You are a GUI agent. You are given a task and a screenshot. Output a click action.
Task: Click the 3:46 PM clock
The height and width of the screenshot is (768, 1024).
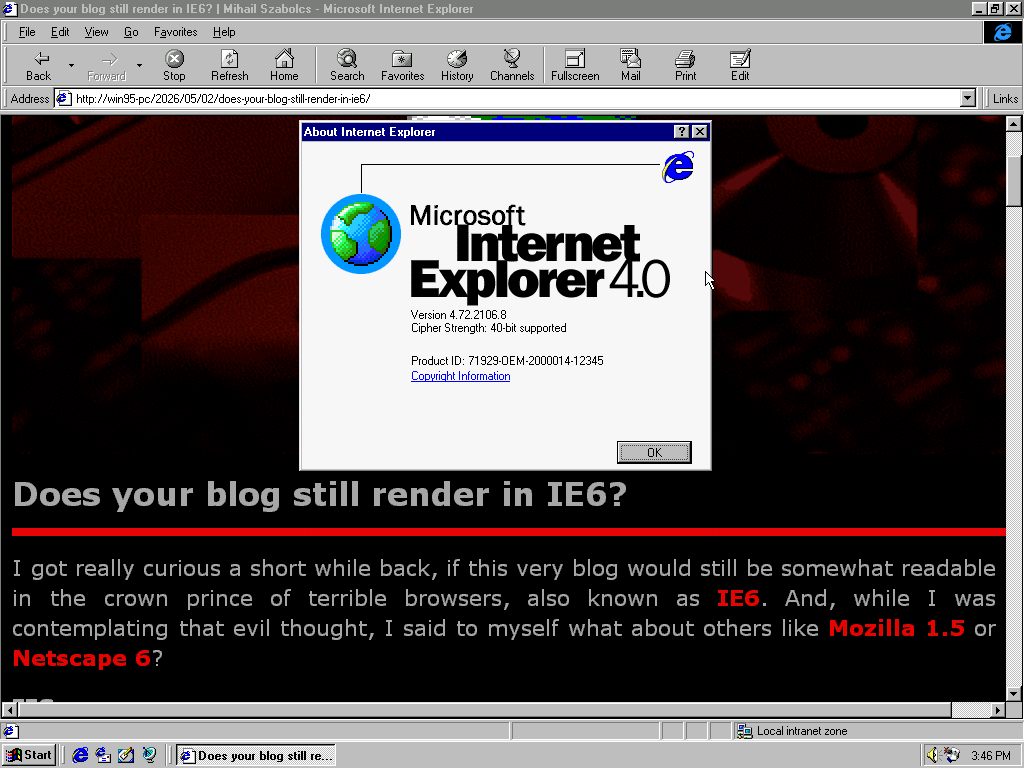click(991, 756)
